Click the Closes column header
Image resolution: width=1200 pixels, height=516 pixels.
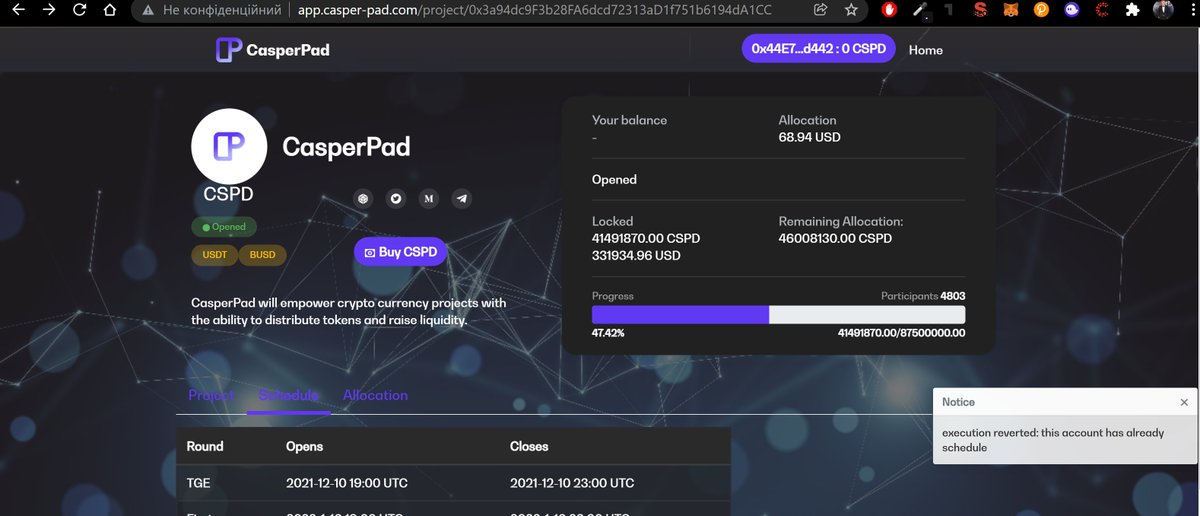pos(529,446)
